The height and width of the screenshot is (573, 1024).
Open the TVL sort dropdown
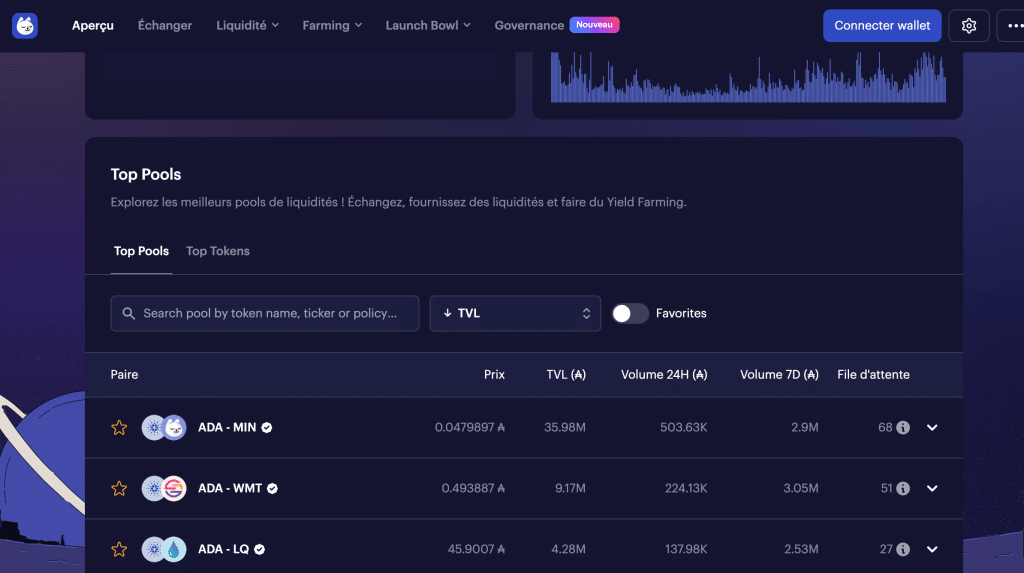tap(515, 314)
